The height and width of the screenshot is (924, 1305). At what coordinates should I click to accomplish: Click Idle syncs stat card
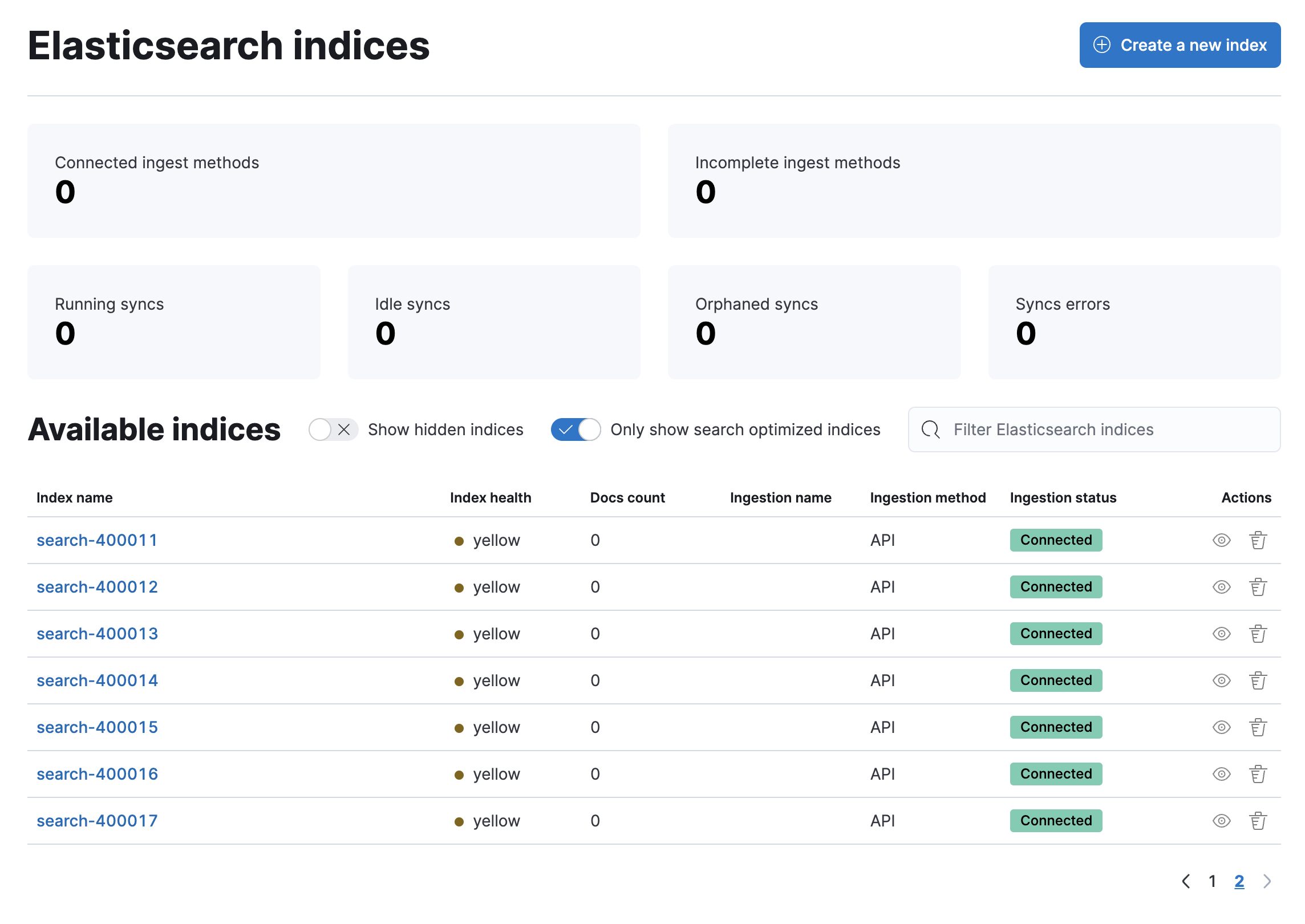coord(494,322)
